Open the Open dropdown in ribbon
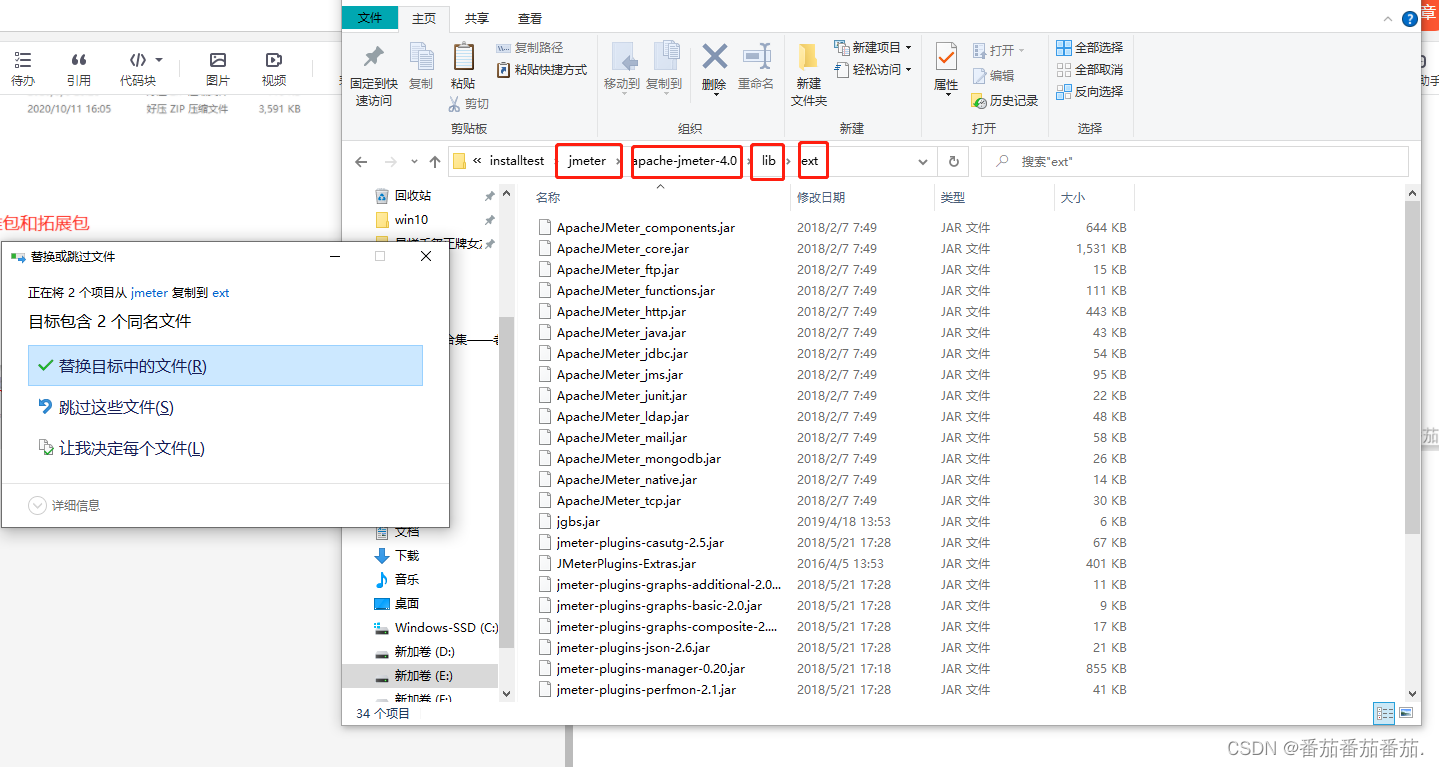This screenshot has height=767, width=1439. pos(998,50)
